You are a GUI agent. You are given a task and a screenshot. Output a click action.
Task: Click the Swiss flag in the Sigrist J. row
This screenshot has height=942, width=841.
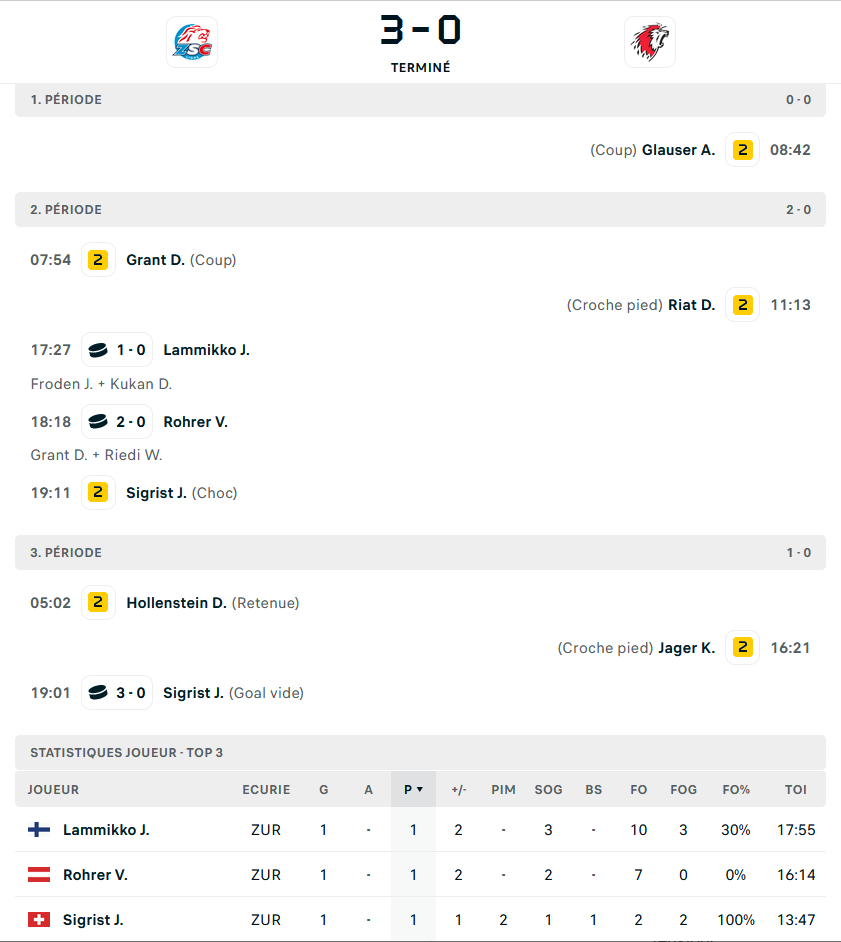point(39,920)
